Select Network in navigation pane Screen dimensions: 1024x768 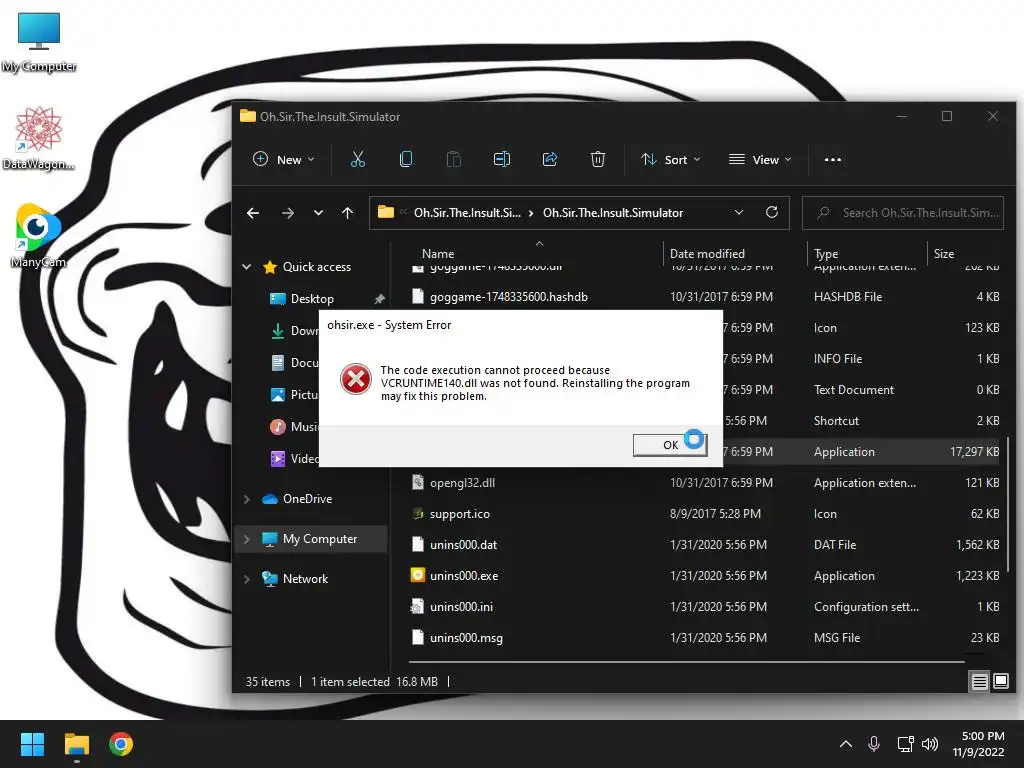pos(305,579)
